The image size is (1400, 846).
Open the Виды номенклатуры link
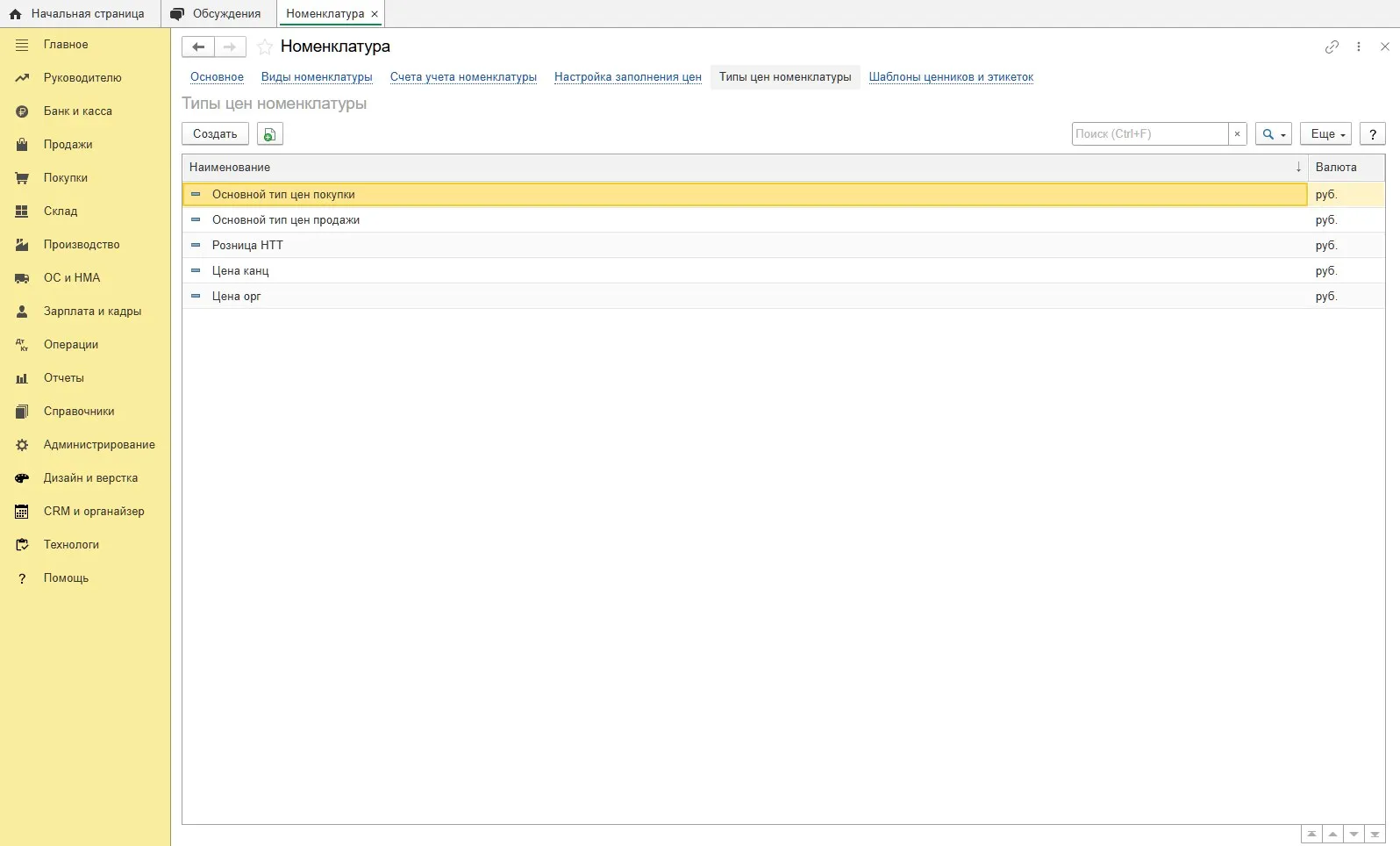pyautogui.click(x=317, y=77)
